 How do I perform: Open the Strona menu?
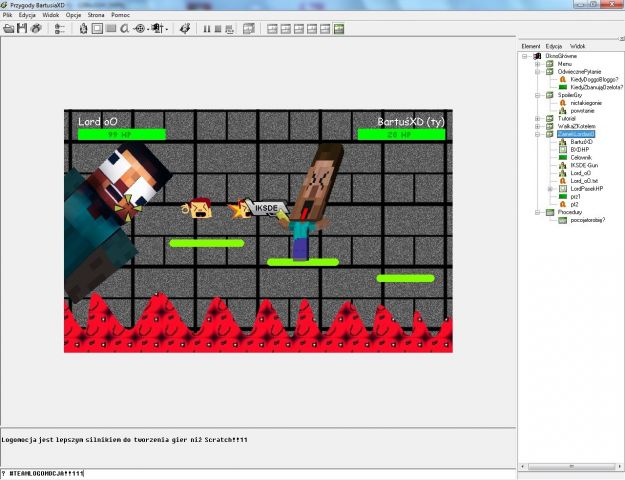[96, 15]
